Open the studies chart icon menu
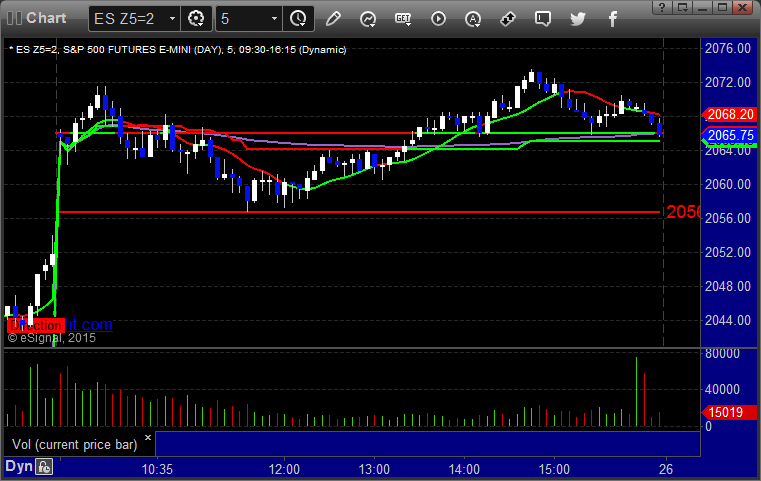The width and height of the screenshot is (761, 481). click(x=368, y=19)
